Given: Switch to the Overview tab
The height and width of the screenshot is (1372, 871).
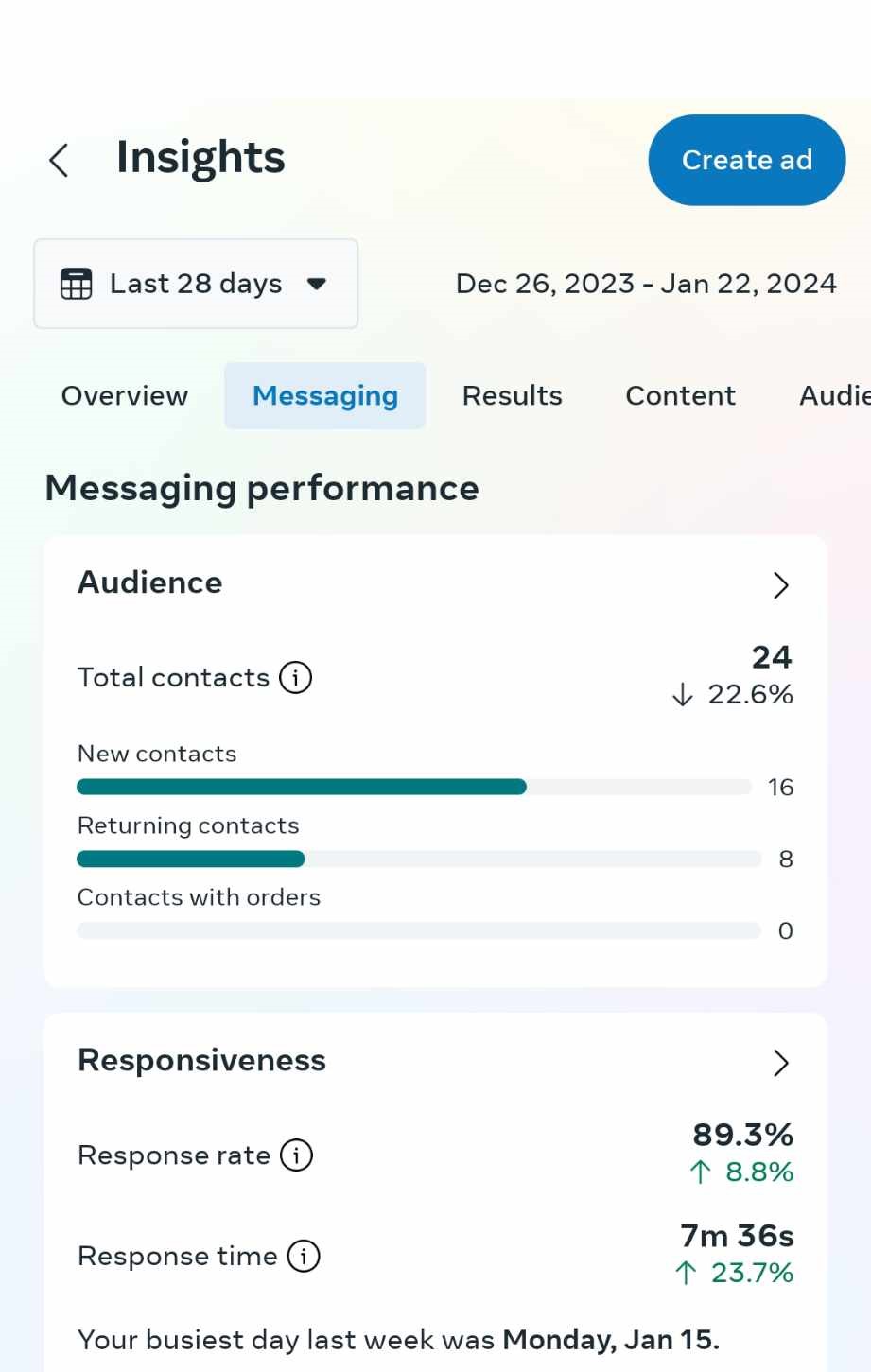Looking at the screenshot, I should tap(125, 395).
